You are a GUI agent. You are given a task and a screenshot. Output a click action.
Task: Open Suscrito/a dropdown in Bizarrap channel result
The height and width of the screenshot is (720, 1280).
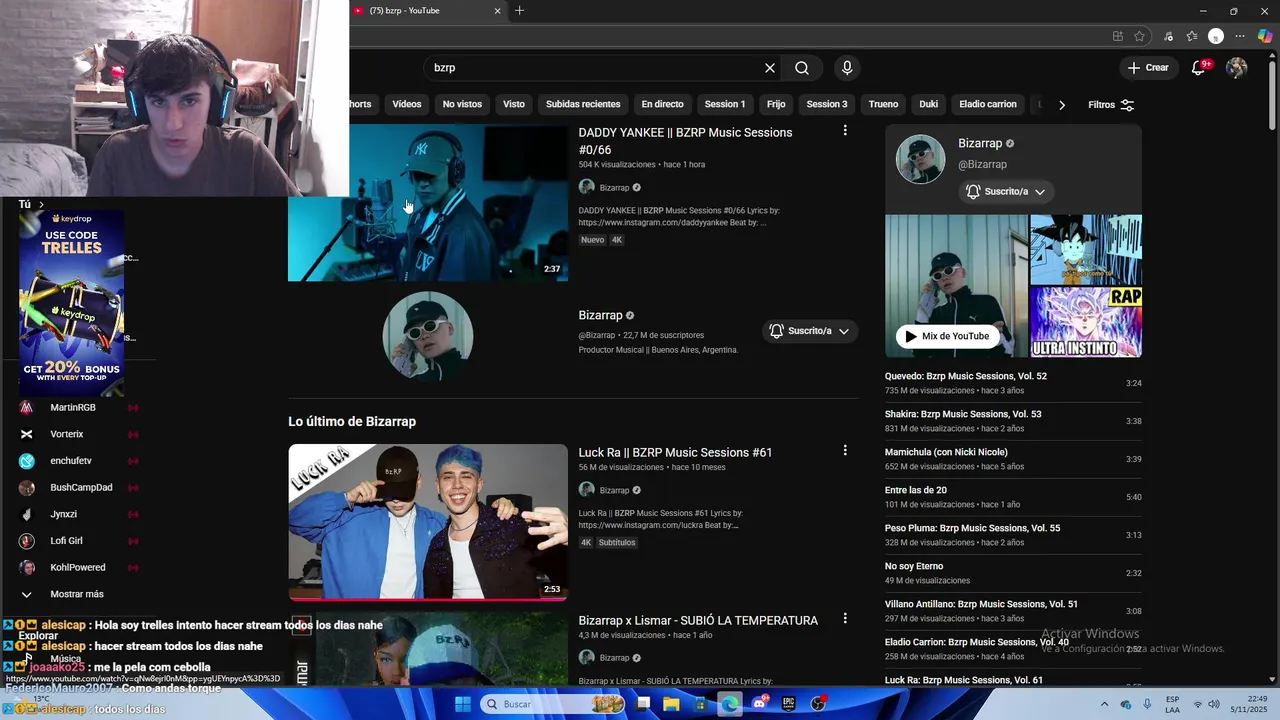point(809,331)
